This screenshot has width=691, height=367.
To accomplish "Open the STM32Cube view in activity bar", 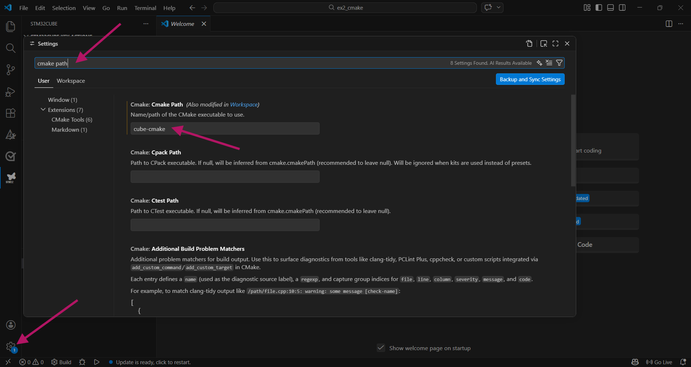I will pos(11,178).
